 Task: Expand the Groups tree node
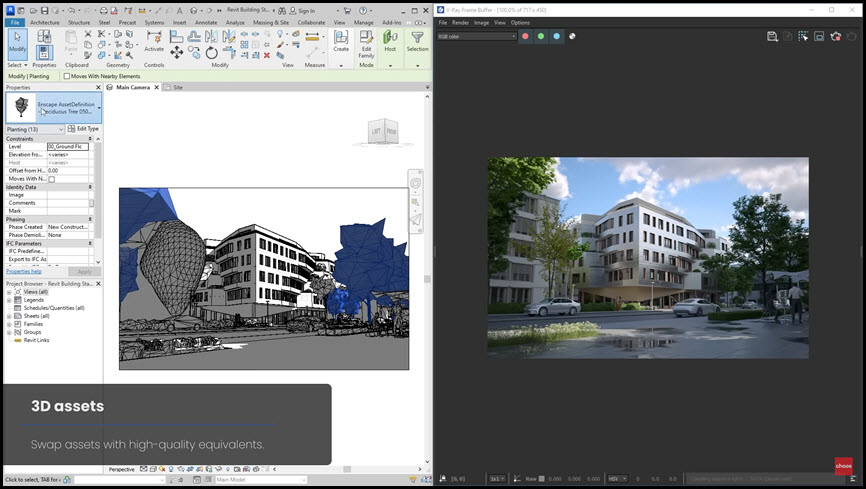[x=9, y=332]
